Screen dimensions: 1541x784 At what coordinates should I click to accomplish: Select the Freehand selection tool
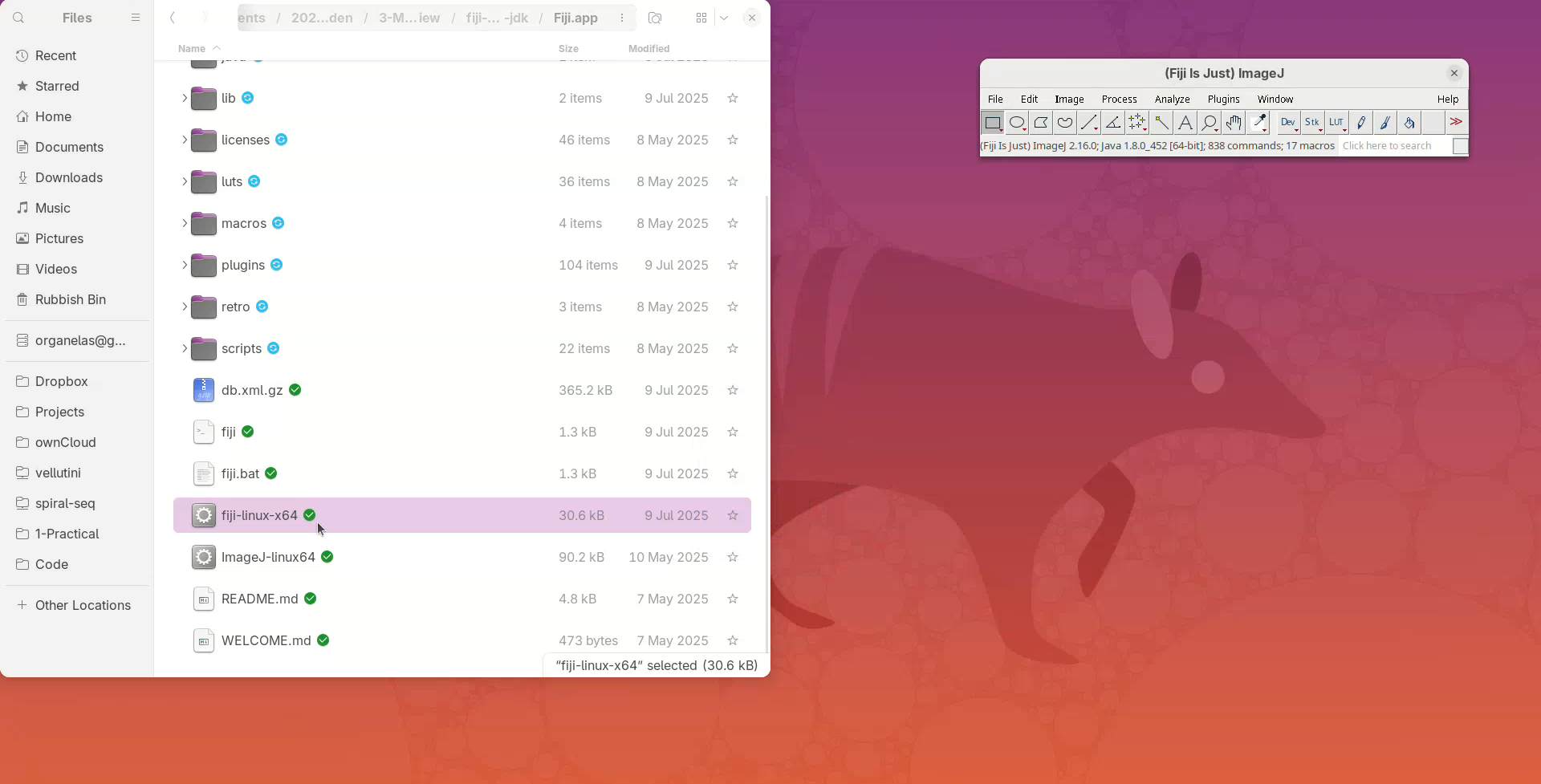tap(1065, 123)
